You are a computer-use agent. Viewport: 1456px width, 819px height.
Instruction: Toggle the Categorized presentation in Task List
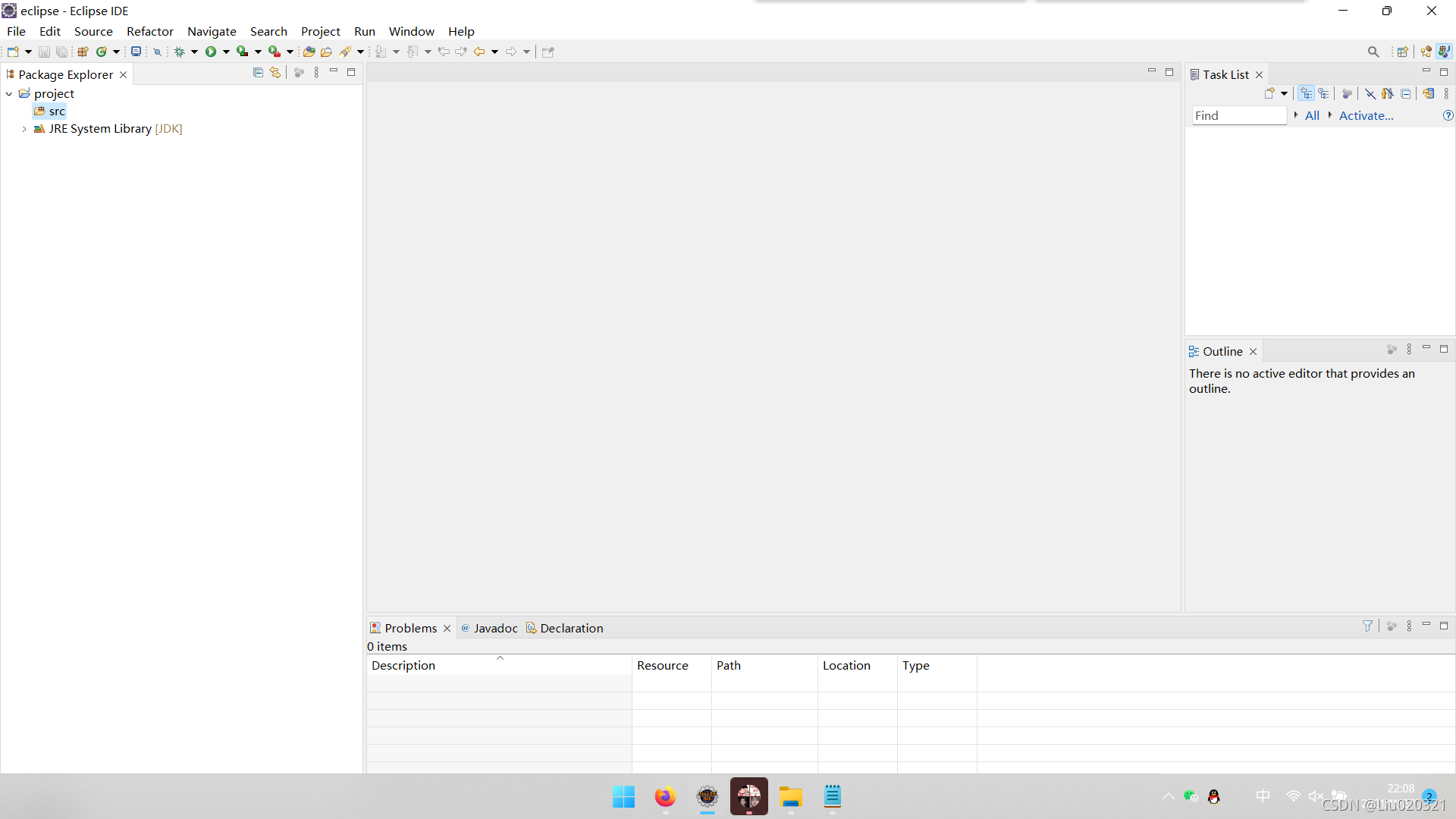coord(1306,94)
